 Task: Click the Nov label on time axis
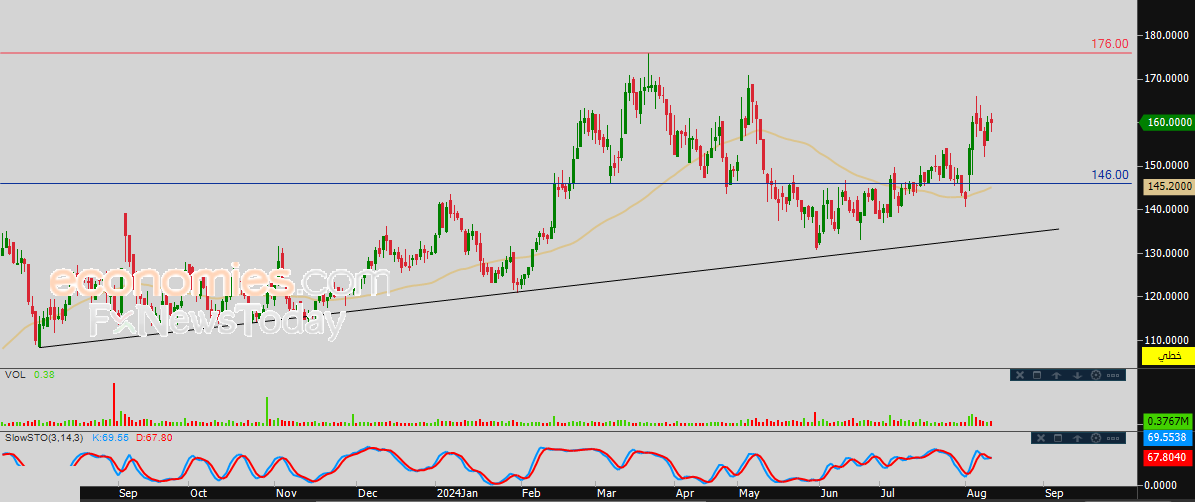tap(287, 493)
